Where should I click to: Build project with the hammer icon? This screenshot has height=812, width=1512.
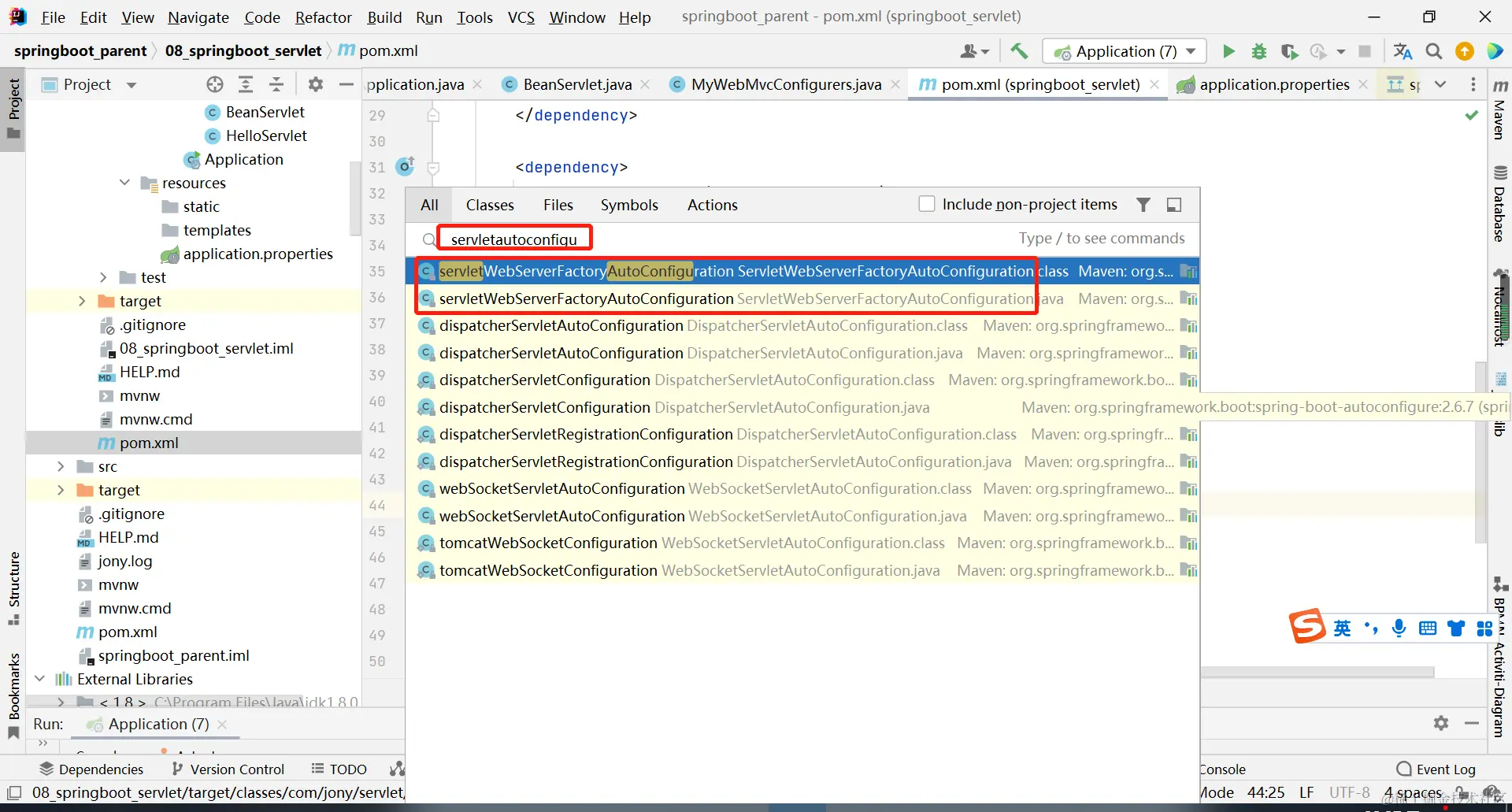pos(1019,51)
